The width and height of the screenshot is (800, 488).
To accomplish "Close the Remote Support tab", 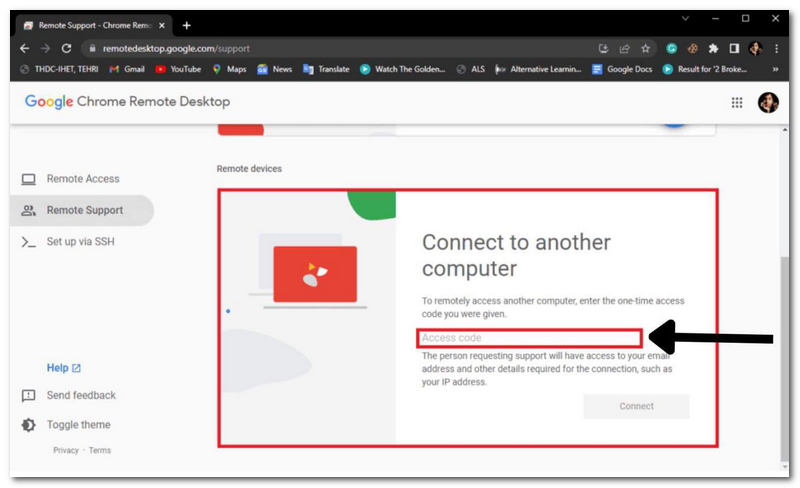I will [x=162, y=26].
